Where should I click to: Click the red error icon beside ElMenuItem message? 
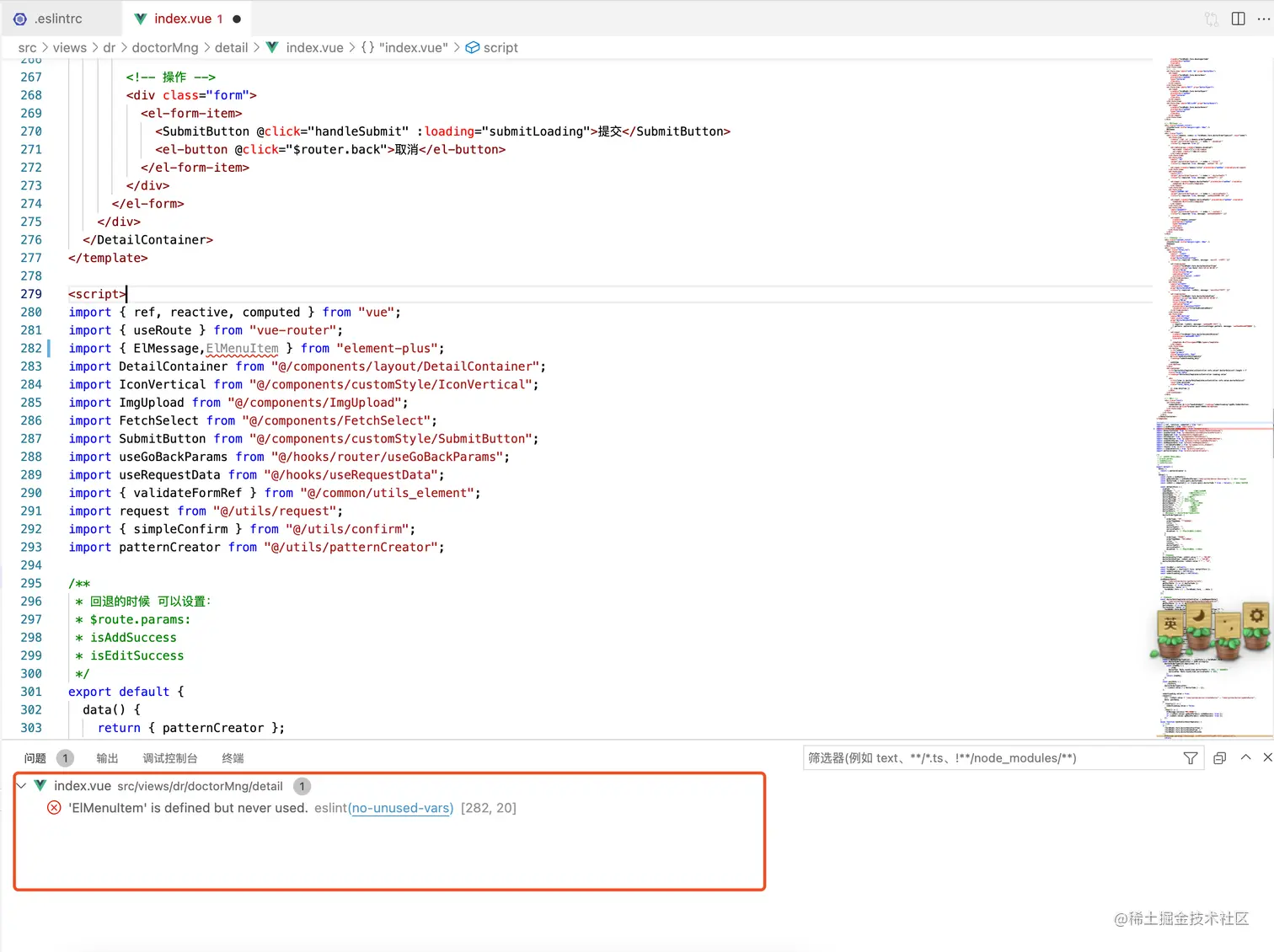(54, 808)
